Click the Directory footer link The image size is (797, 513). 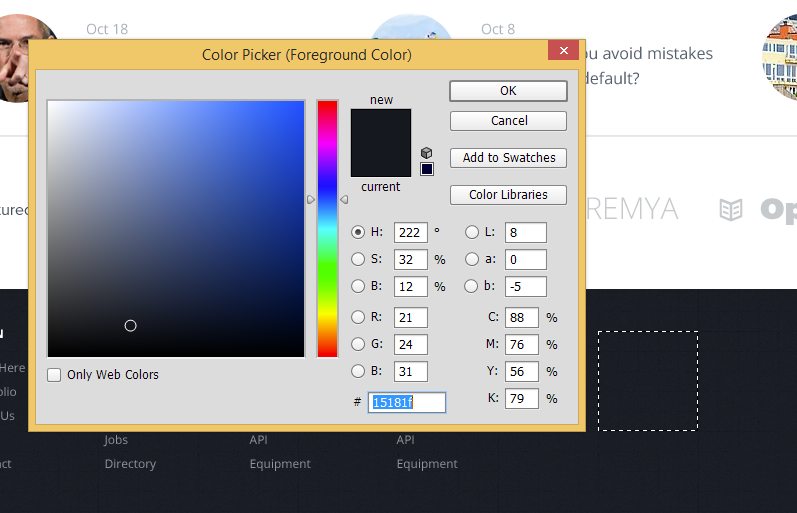click(130, 464)
